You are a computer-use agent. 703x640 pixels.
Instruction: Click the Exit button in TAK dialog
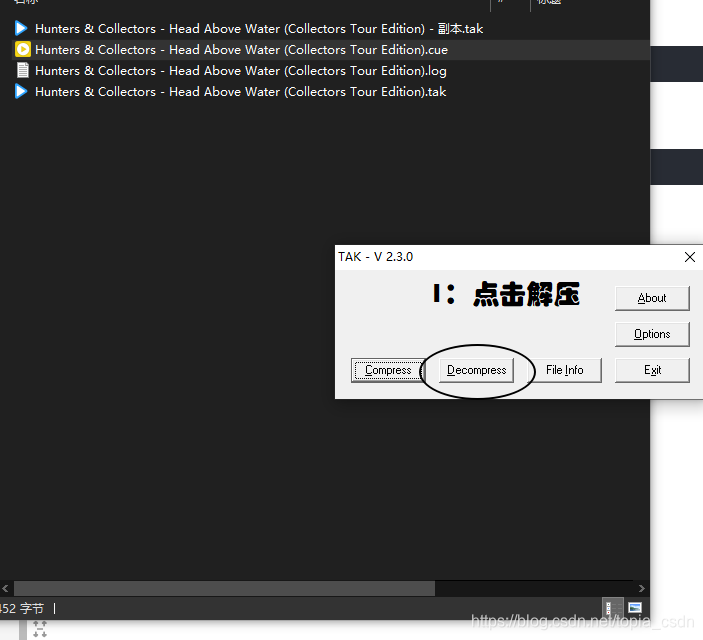tap(652, 370)
